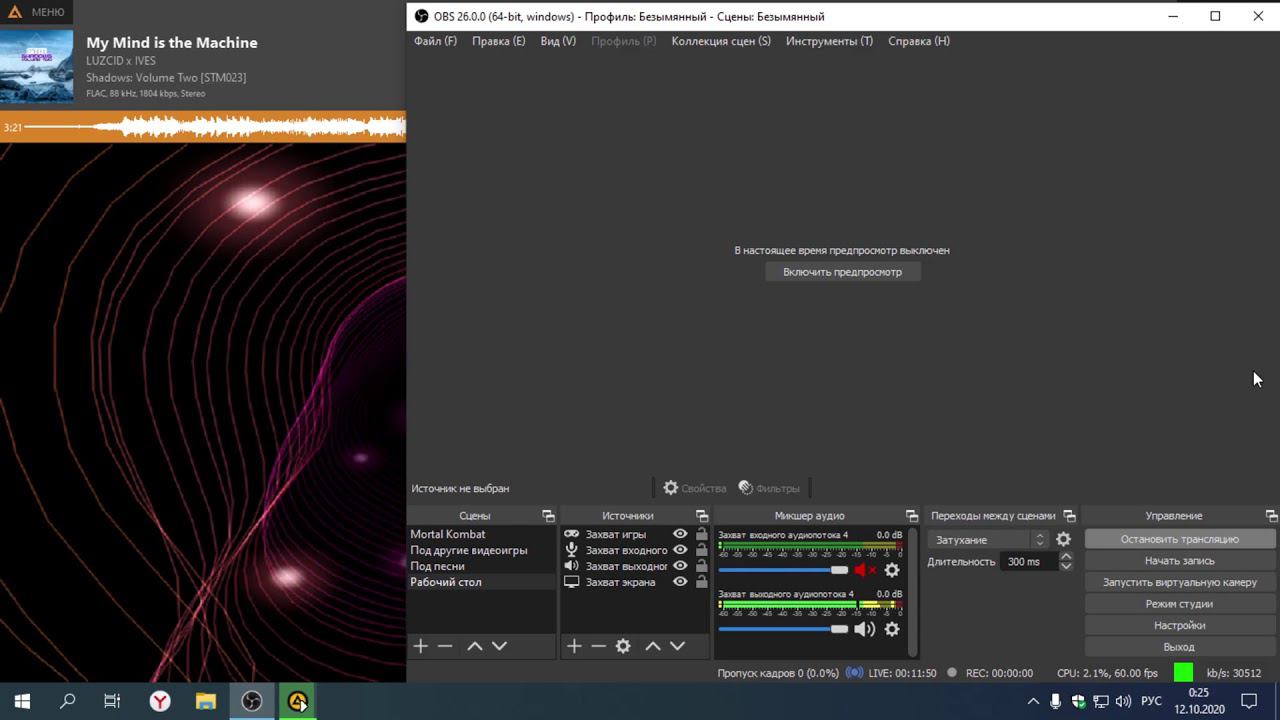
Task: Open Task View on taskbar
Action: click(x=112, y=701)
